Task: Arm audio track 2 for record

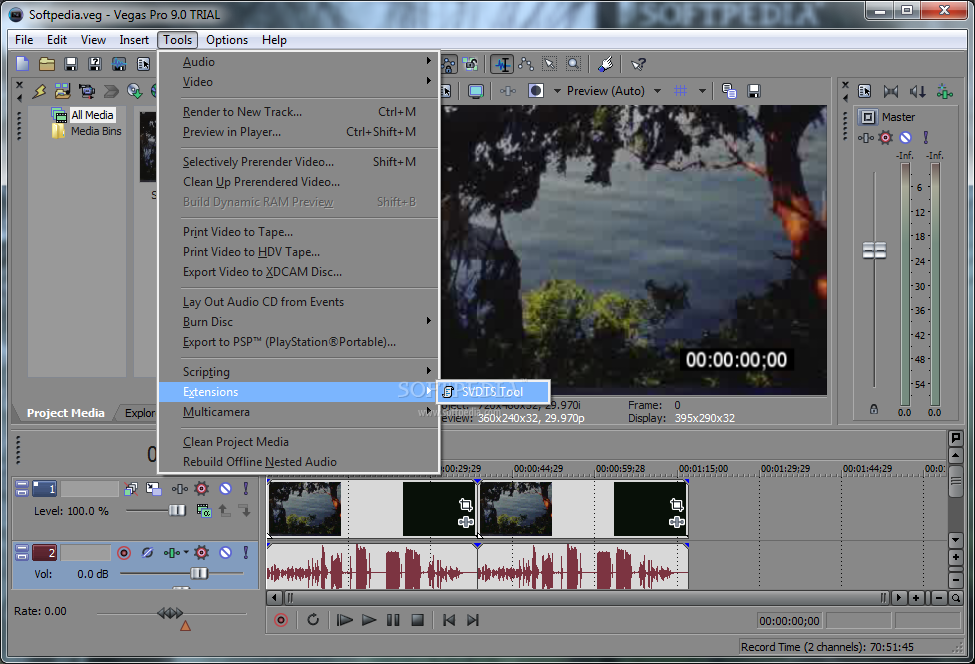Action: [x=124, y=553]
